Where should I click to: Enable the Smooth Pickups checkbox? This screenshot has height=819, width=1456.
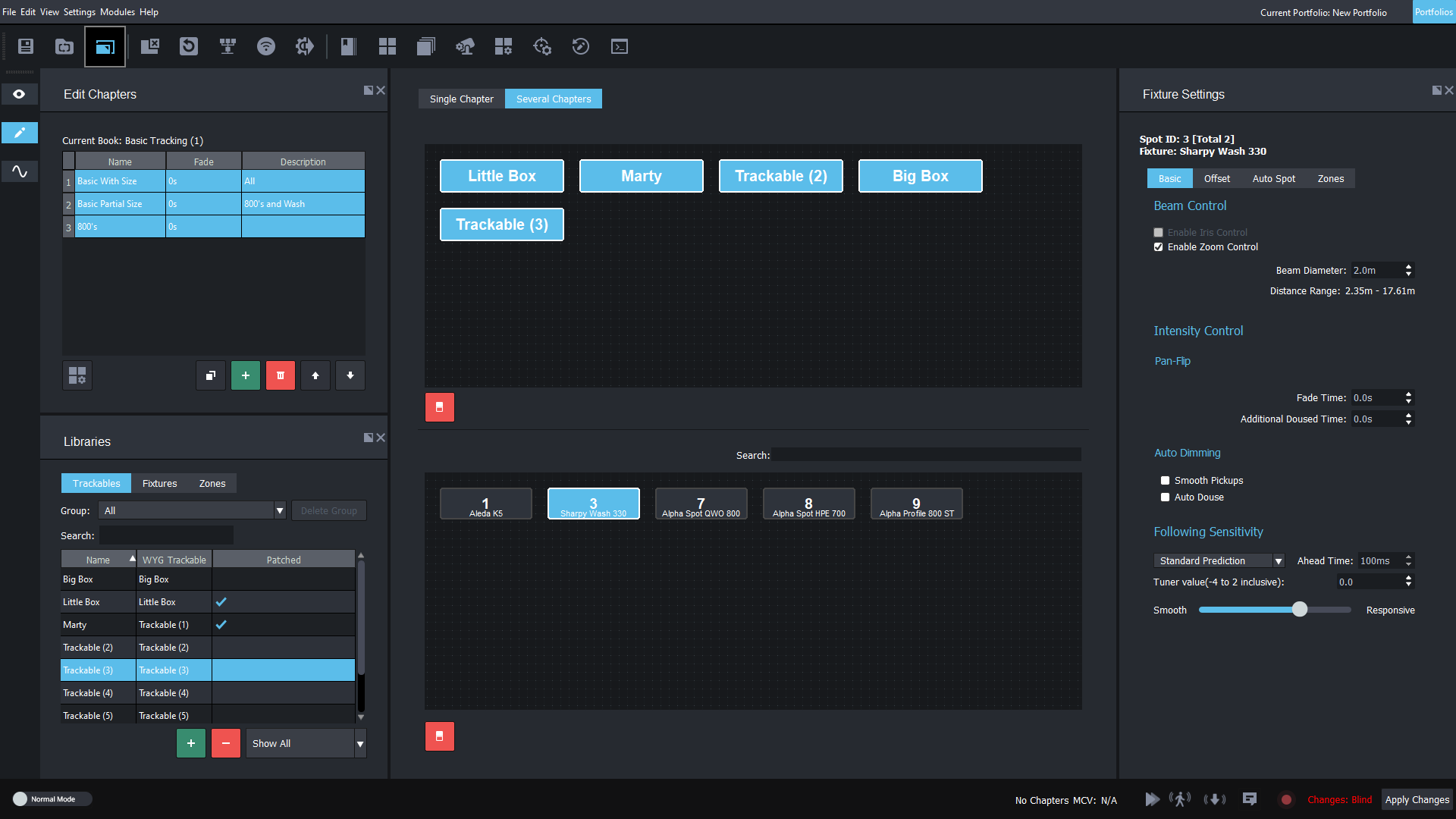tap(1166, 481)
